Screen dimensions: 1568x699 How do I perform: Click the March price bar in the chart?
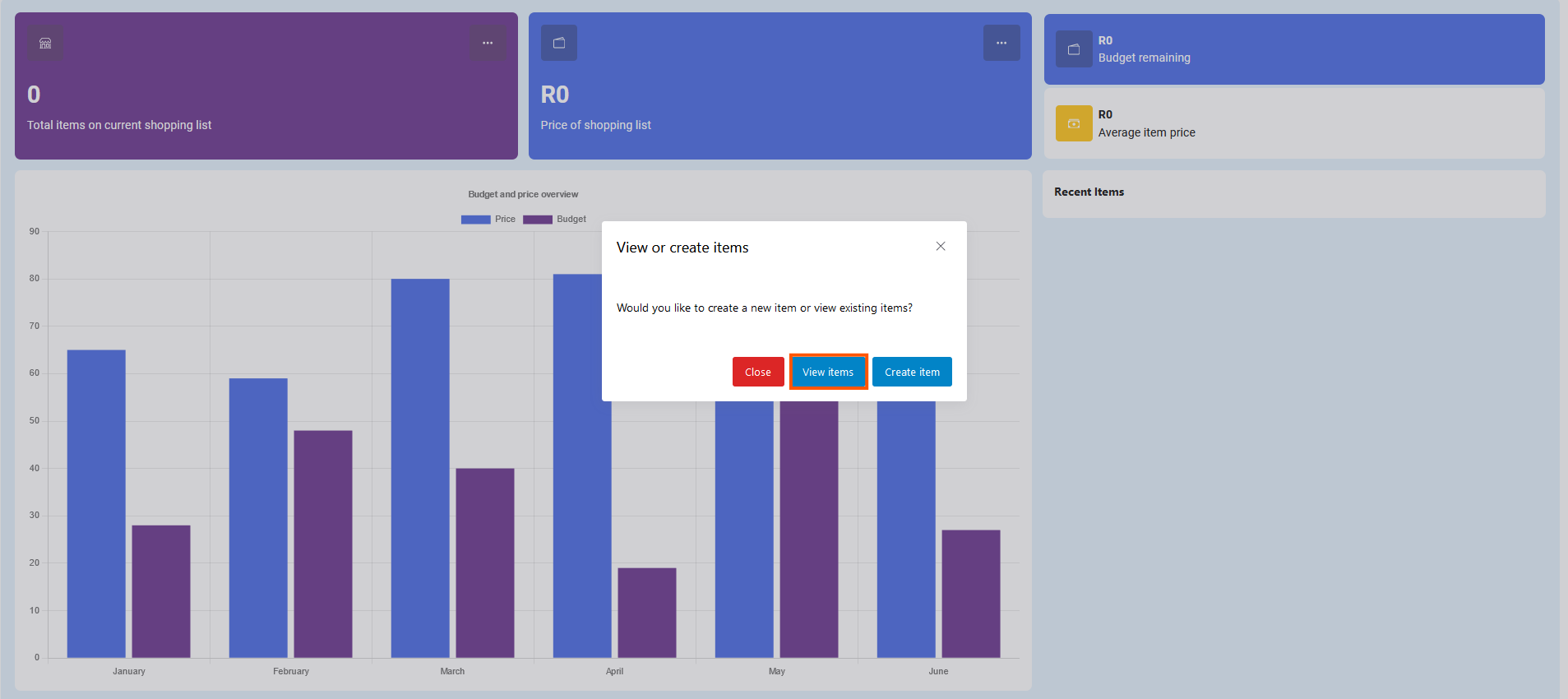[420, 468]
